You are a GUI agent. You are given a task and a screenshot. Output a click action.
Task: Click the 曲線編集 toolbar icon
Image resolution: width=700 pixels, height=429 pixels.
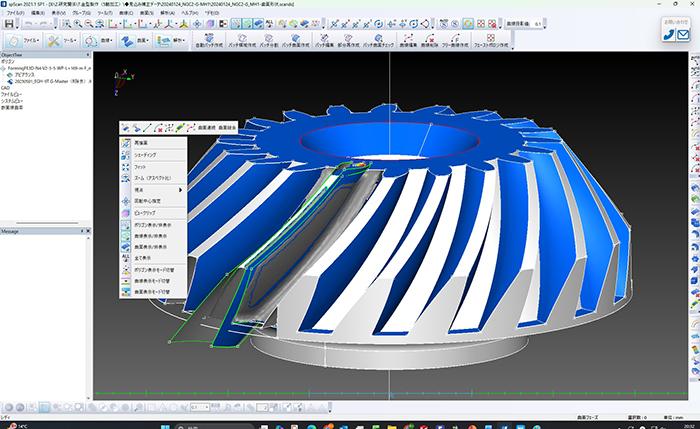[407, 40]
